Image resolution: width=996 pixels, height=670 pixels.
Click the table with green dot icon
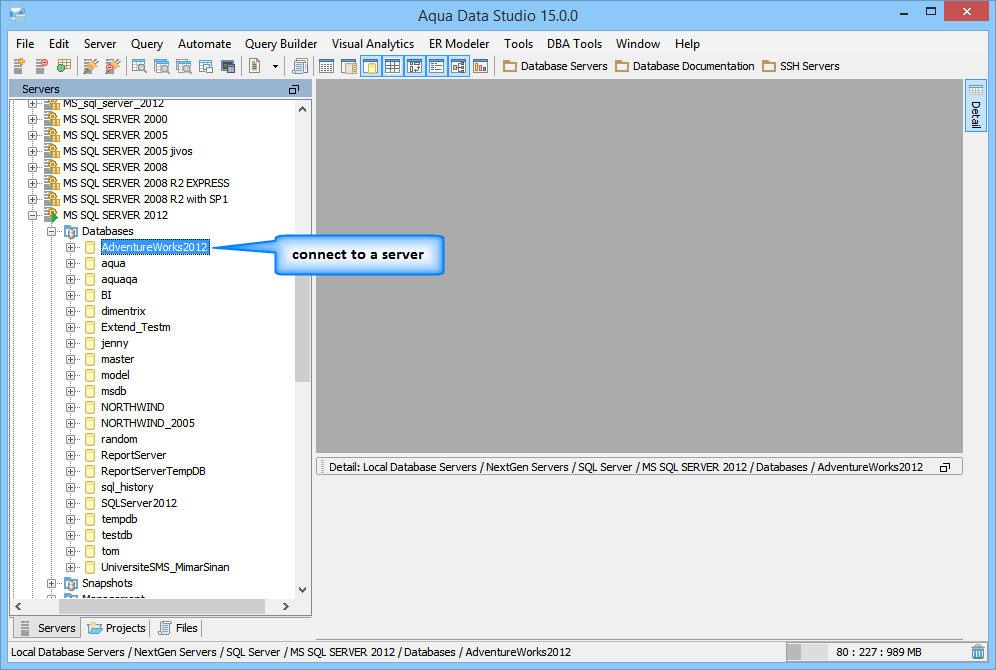[x=64, y=65]
